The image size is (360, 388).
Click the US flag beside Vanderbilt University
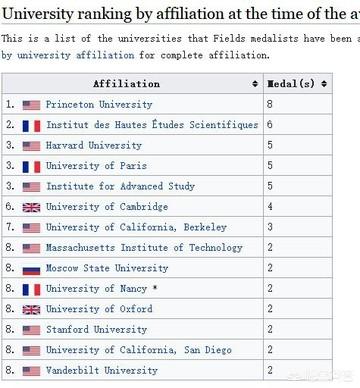tap(31, 371)
